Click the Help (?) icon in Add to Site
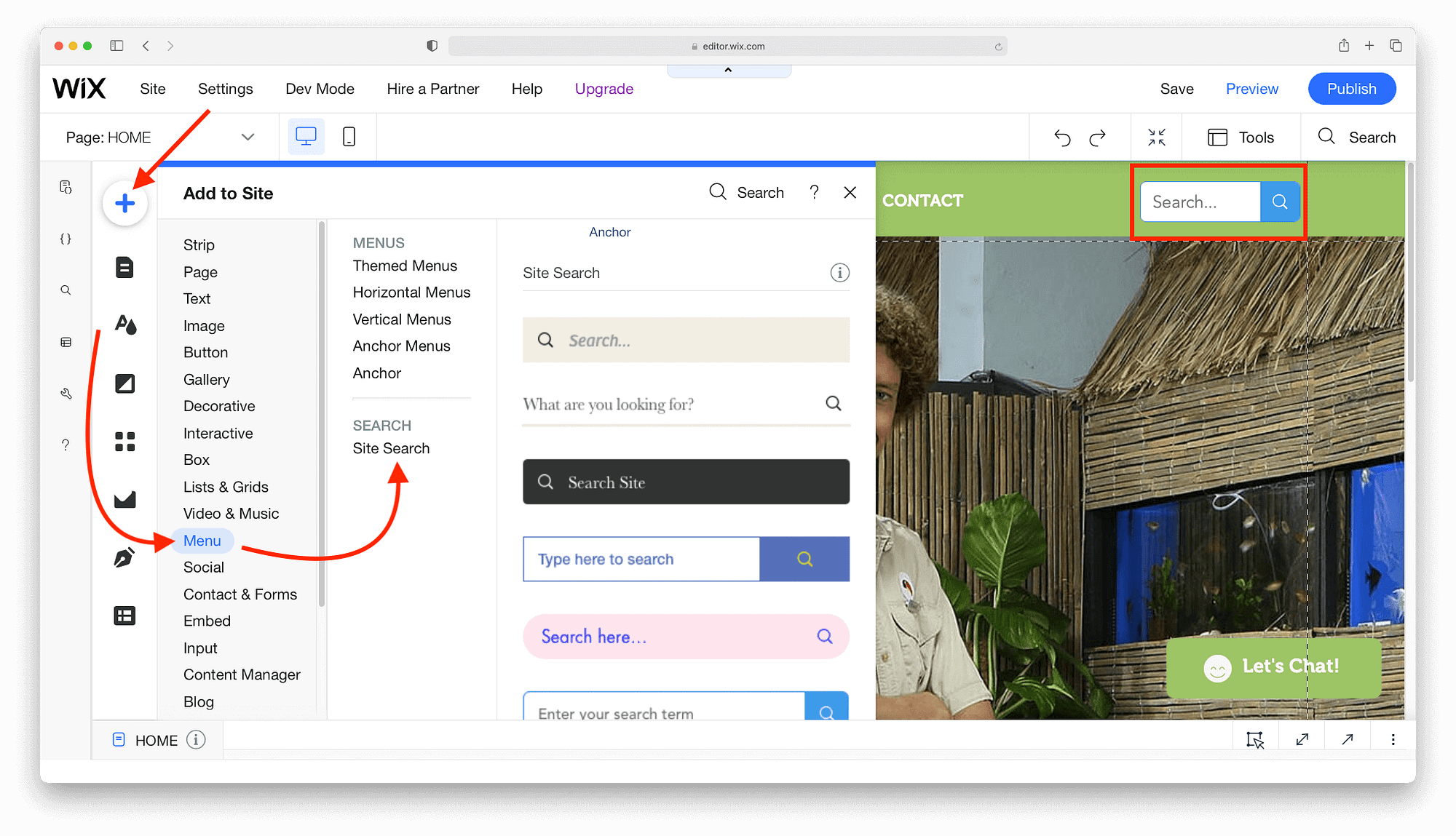This screenshot has width=1456, height=836. (816, 193)
